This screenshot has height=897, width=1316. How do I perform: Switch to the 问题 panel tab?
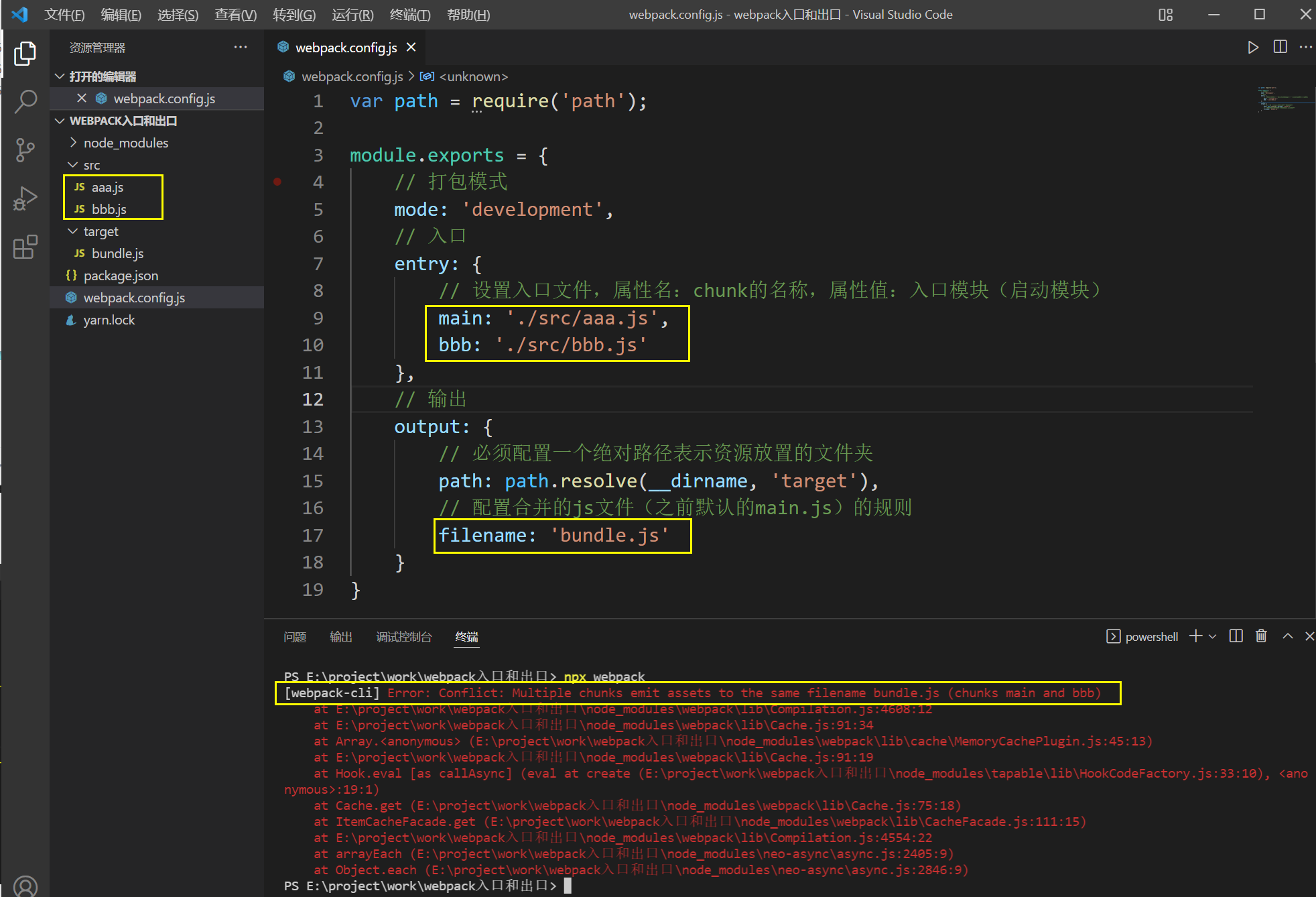295,637
